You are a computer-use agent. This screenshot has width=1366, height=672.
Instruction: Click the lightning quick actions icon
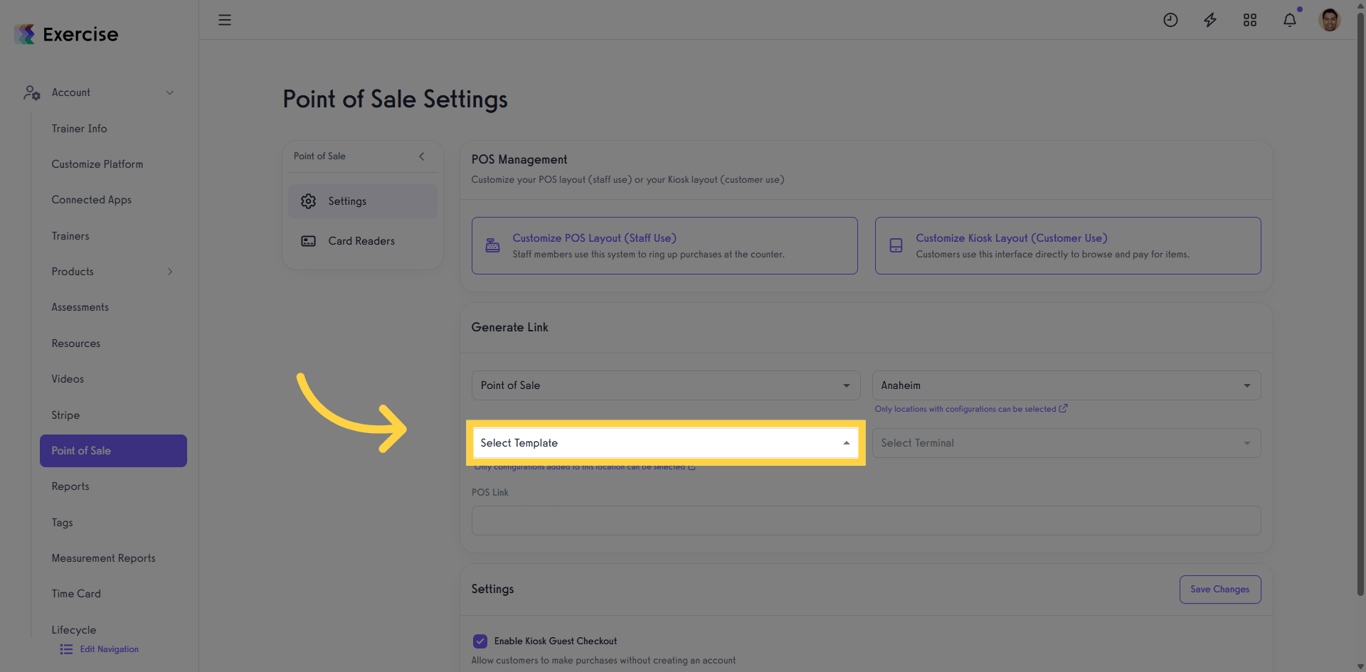click(x=1210, y=19)
